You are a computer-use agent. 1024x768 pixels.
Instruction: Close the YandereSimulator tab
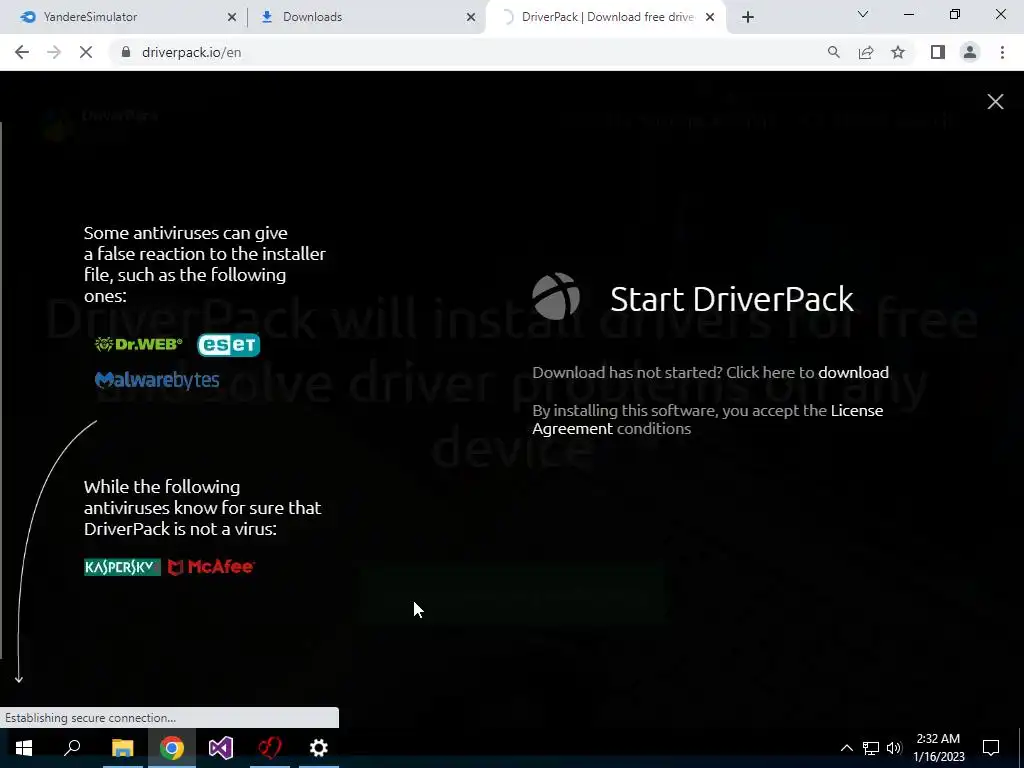pos(231,17)
